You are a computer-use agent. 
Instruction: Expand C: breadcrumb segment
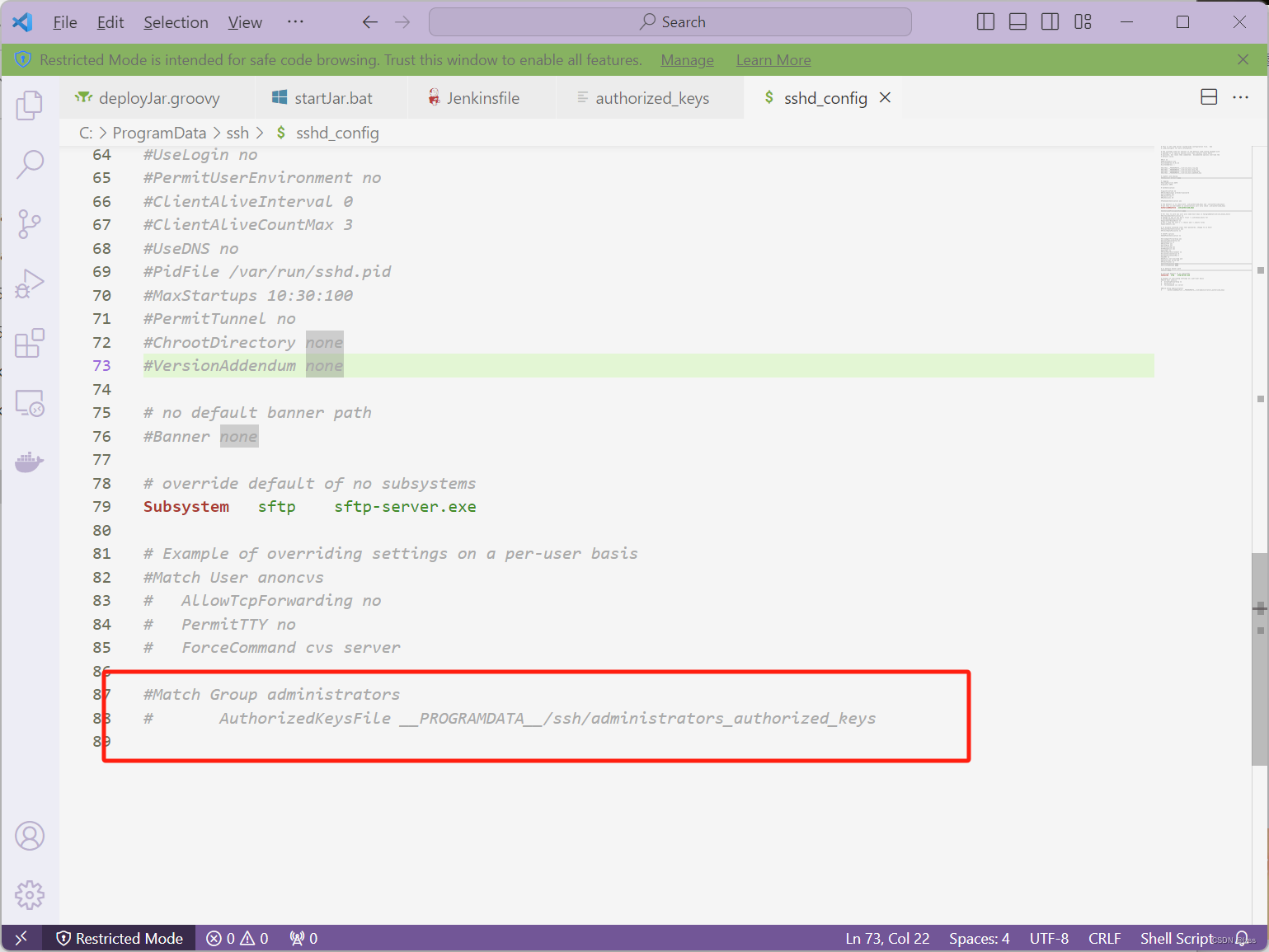(86, 133)
